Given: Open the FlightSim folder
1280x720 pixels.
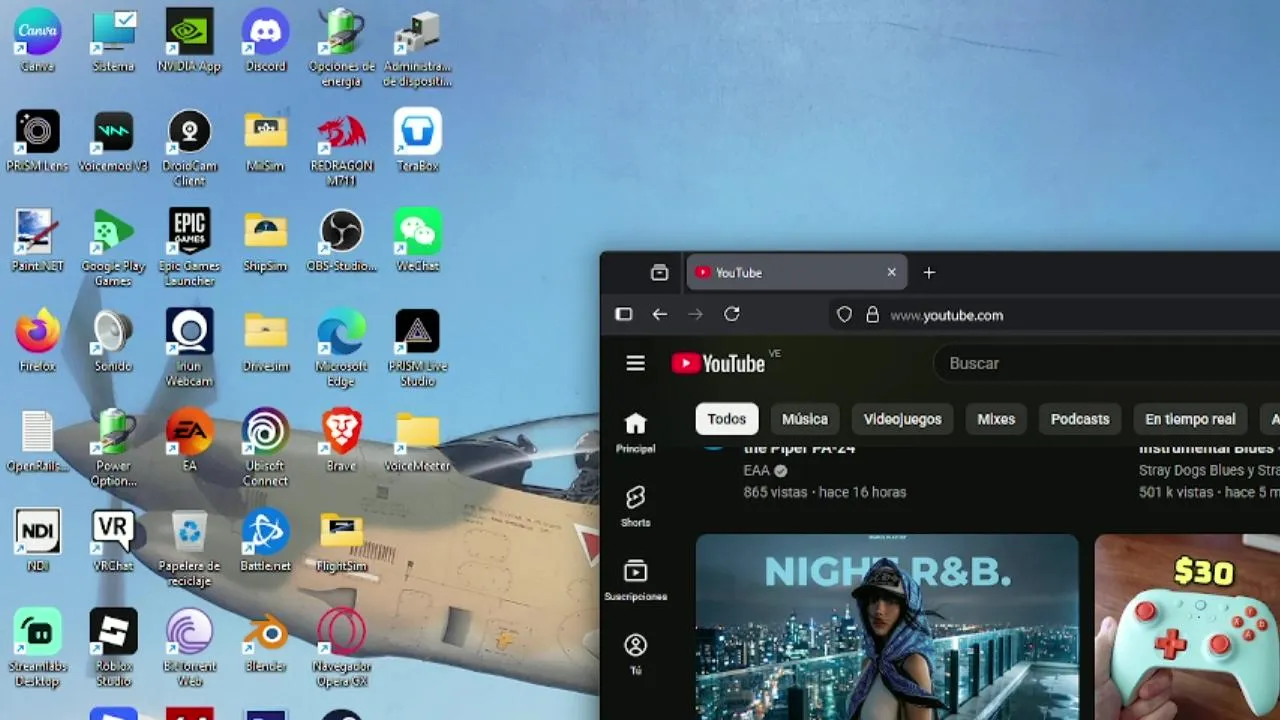Looking at the screenshot, I should pos(341,541).
